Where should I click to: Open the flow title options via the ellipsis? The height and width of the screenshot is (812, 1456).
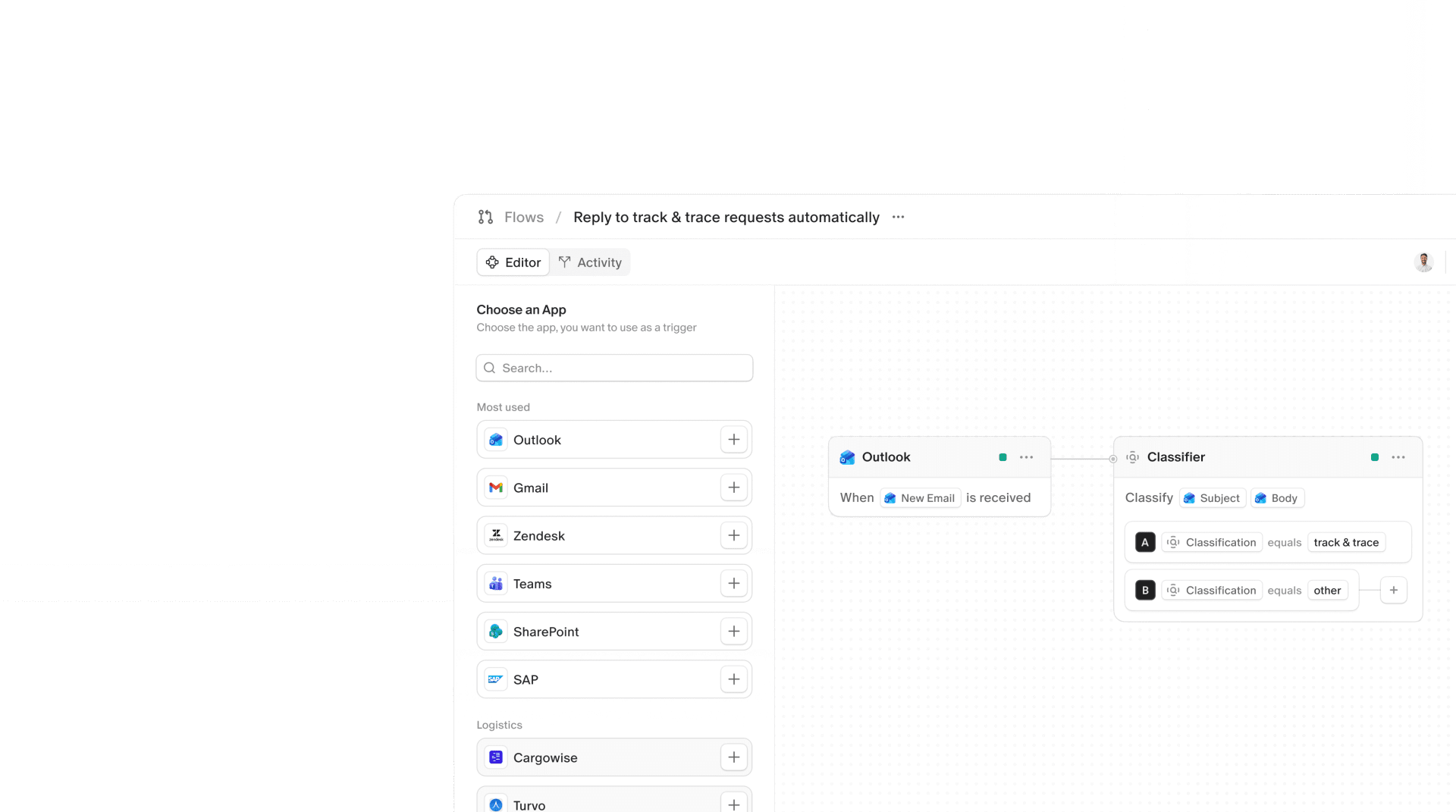tap(898, 218)
